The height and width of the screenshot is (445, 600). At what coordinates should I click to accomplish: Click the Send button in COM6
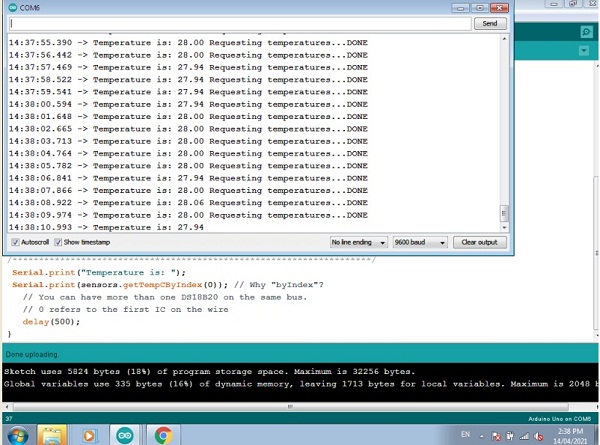click(x=490, y=23)
